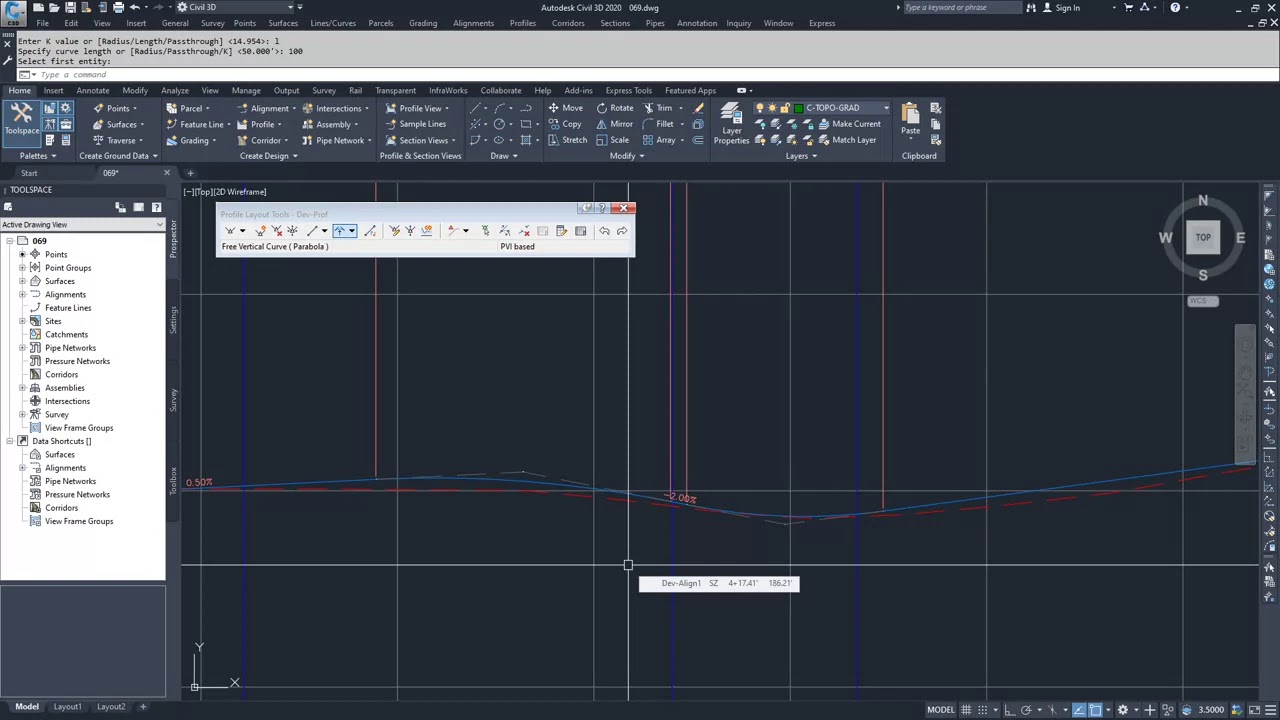Select the Fillet tool
Image resolution: width=1280 pixels, height=720 pixels.
click(658, 124)
